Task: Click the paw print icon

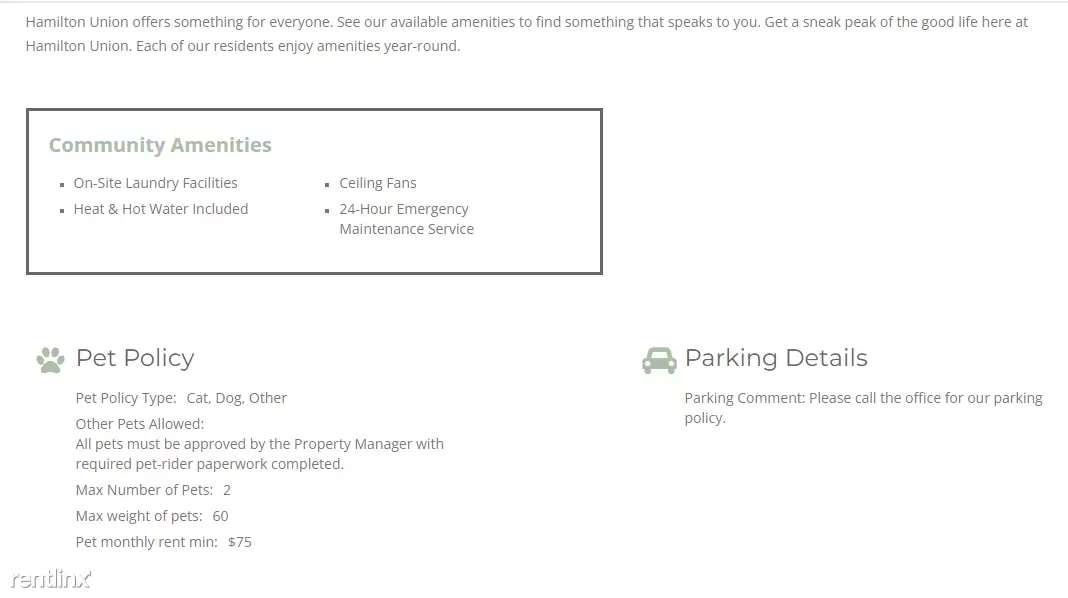Action: coord(50,360)
